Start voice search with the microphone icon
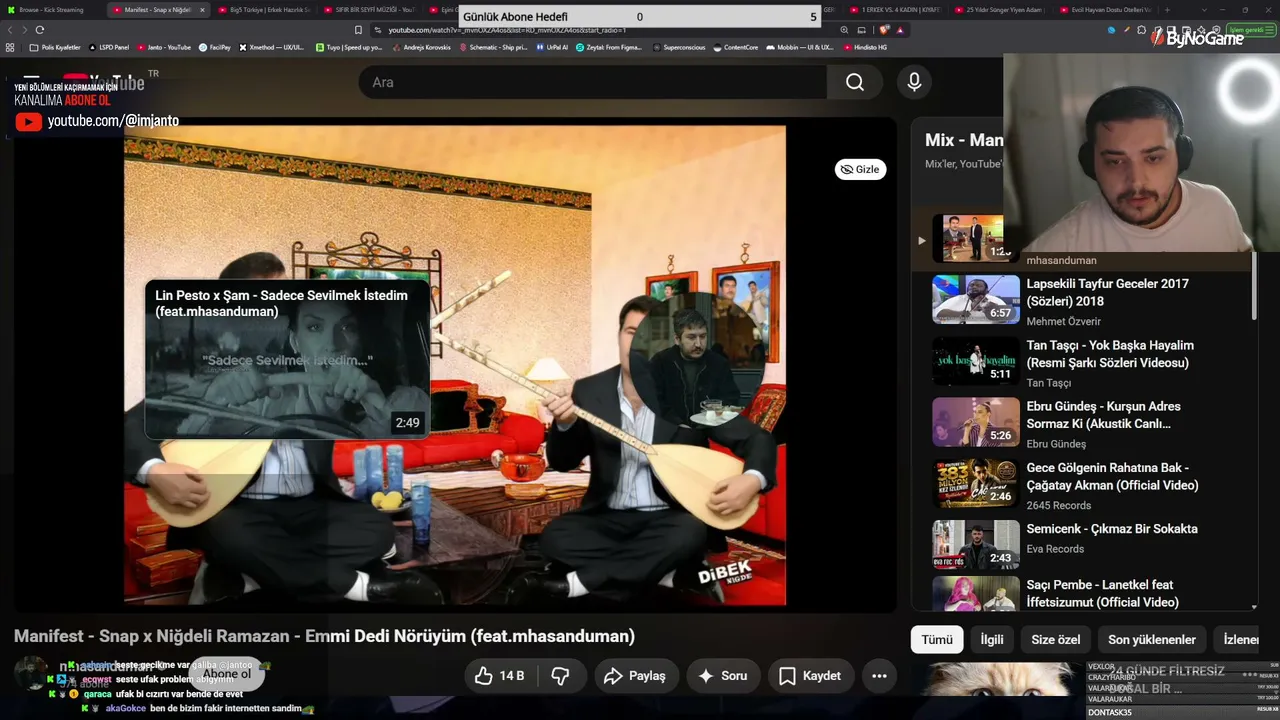Viewport: 1280px width, 720px height. [914, 82]
